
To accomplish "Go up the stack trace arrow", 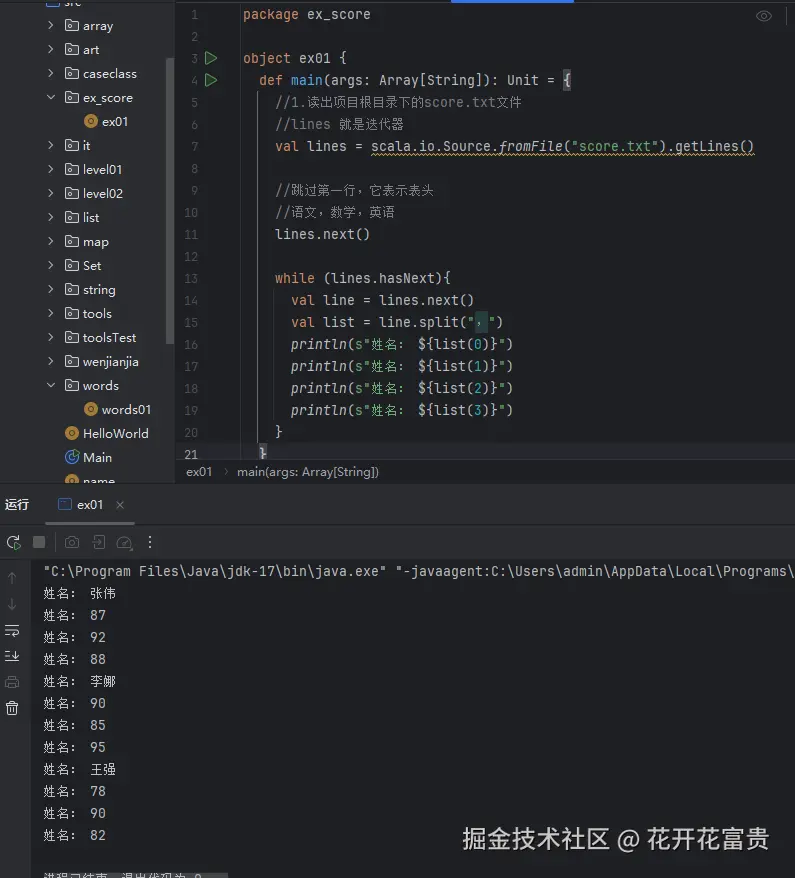I will click(12, 577).
